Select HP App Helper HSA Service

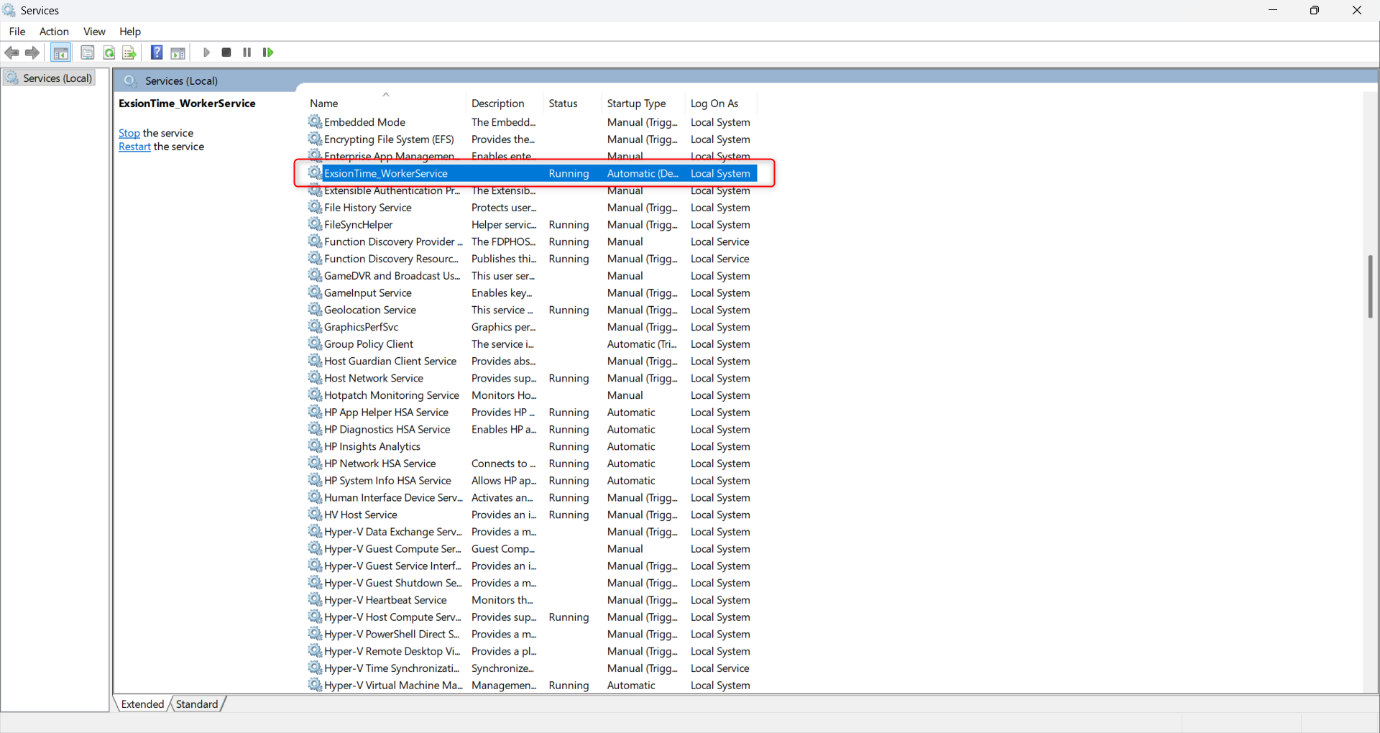pos(531,412)
